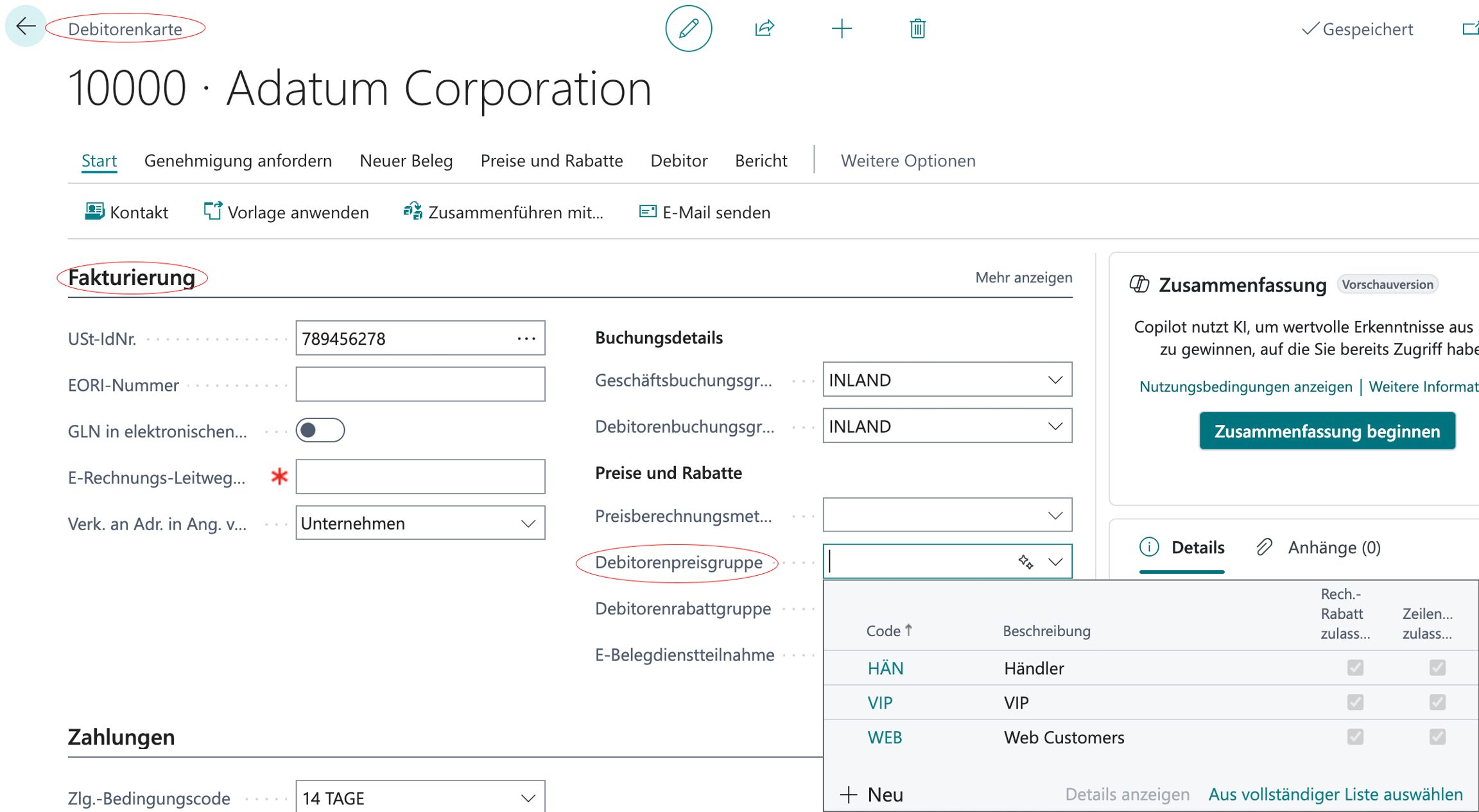Open the Debitor menu
The height and width of the screenshot is (812, 1479).
pyautogui.click(x=679, y=160)
